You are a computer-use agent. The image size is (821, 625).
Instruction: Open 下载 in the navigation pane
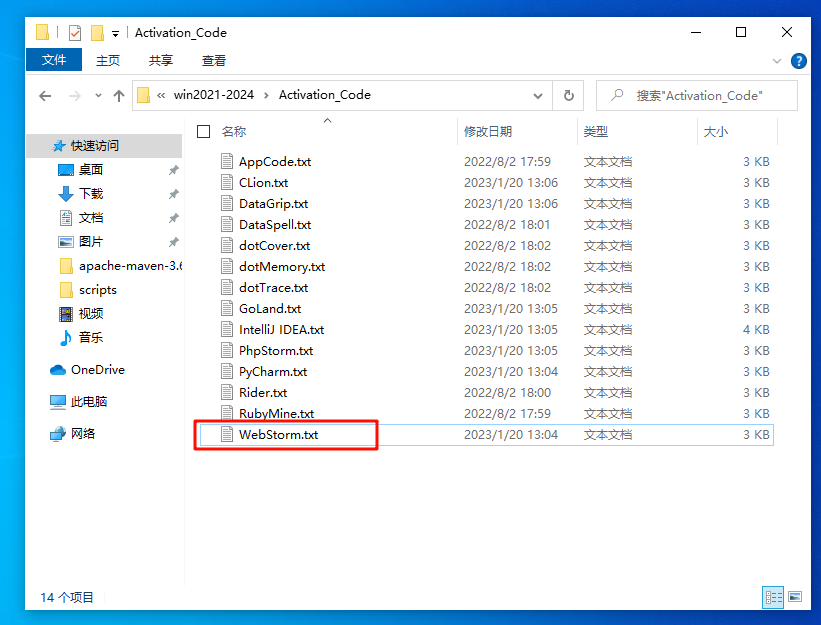[91, 194]
